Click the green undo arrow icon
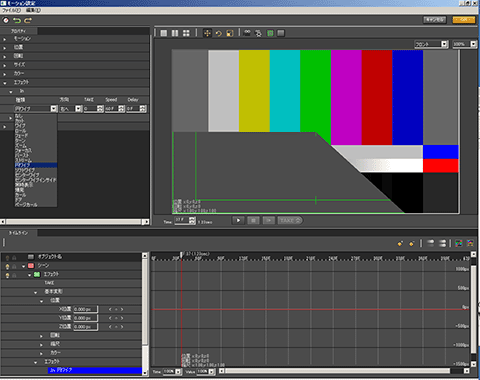The width and height of the screenshot is (480, 380). [x=17, y=20]
